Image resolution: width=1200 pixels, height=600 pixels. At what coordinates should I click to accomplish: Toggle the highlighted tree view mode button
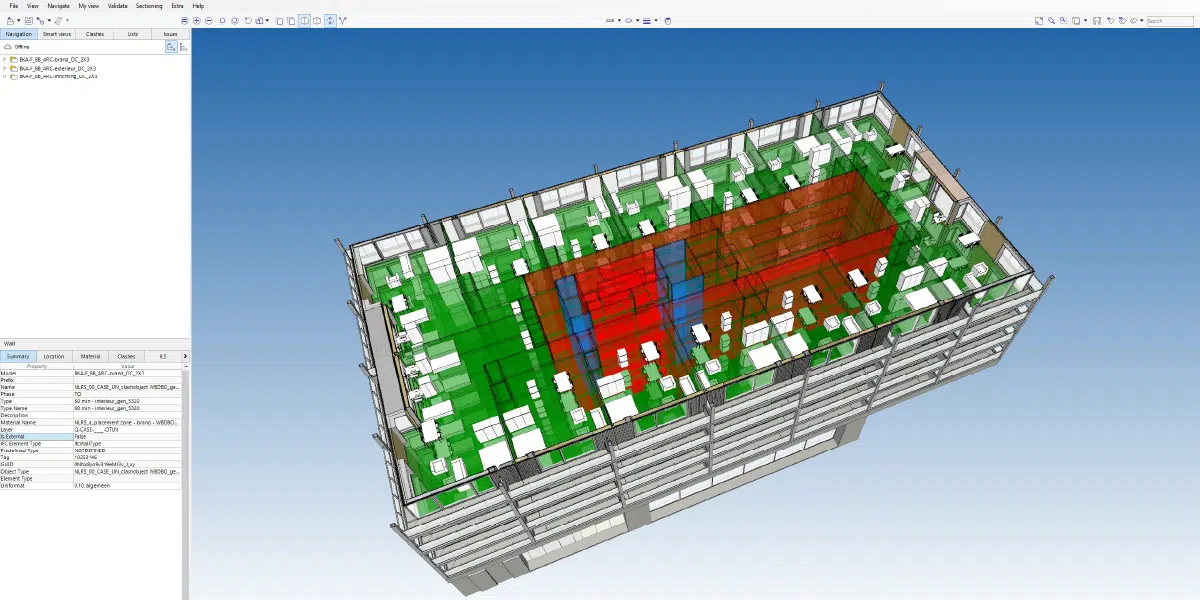click(x=171, y=46)
